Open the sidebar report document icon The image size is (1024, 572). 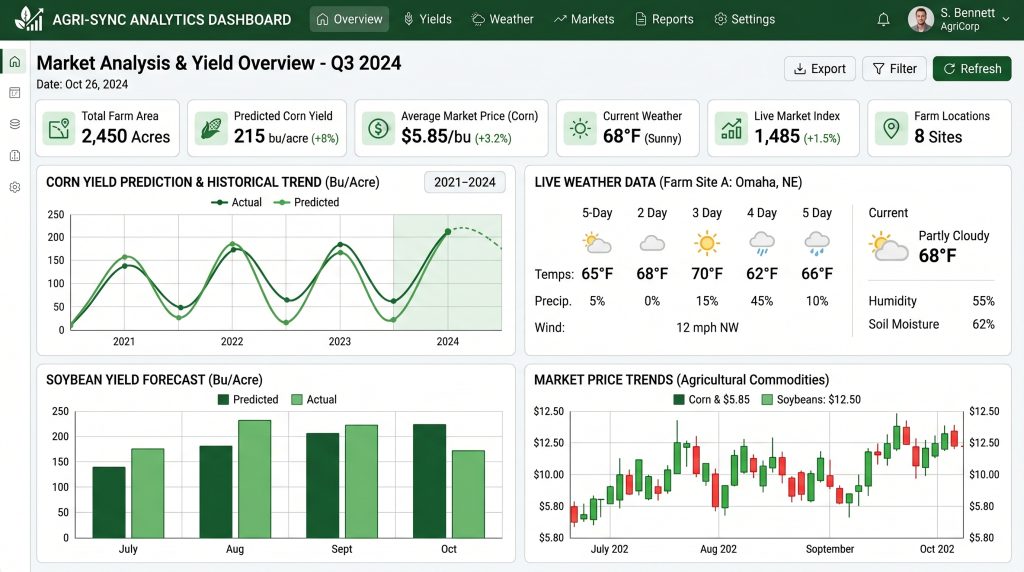coord(15,155)
